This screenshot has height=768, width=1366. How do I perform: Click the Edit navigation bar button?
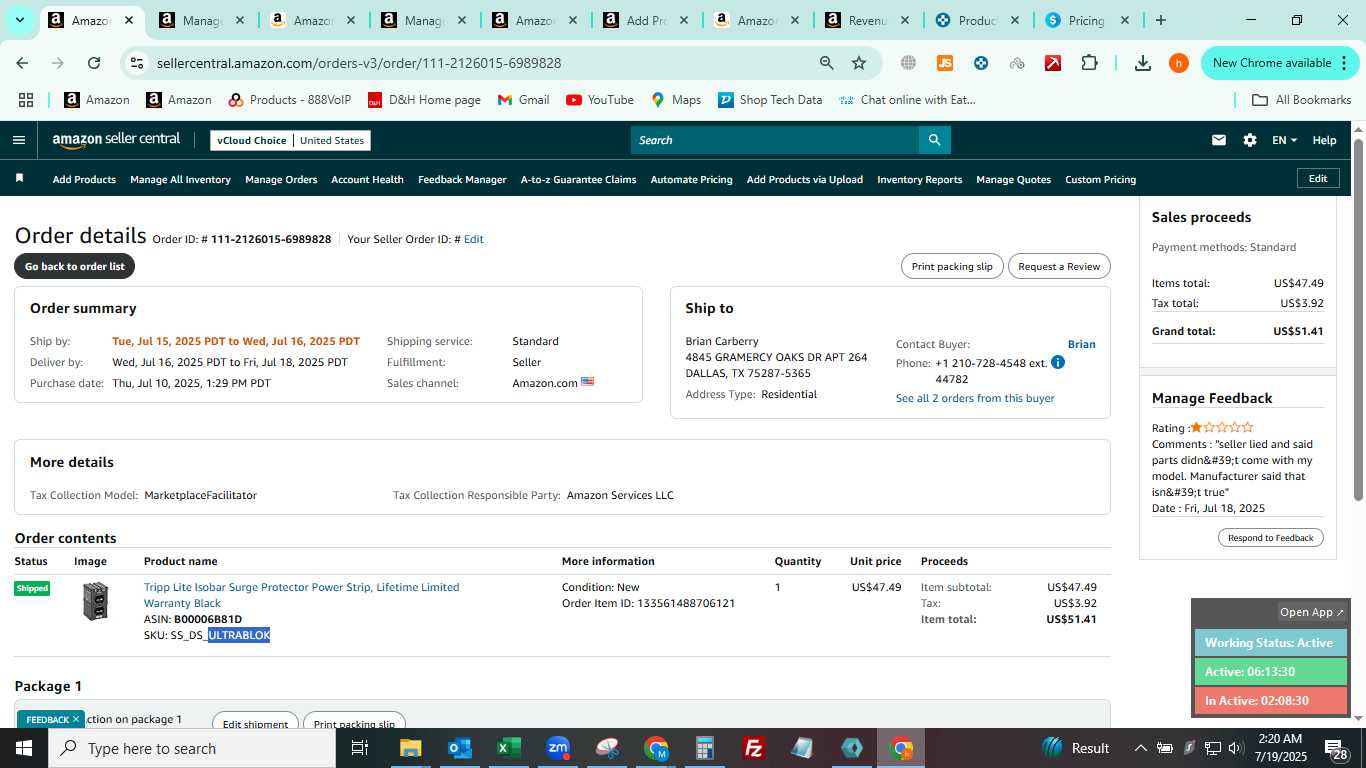1318,178
